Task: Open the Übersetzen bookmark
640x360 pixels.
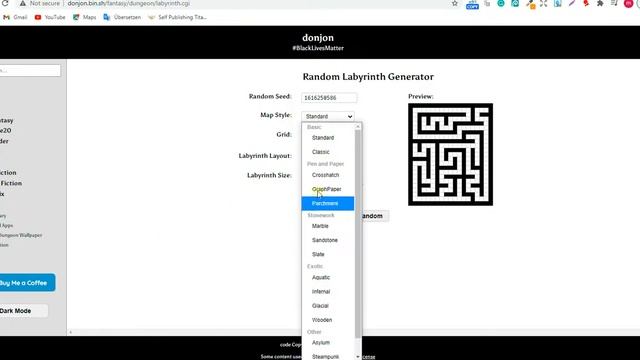Action: coord(122,17)
